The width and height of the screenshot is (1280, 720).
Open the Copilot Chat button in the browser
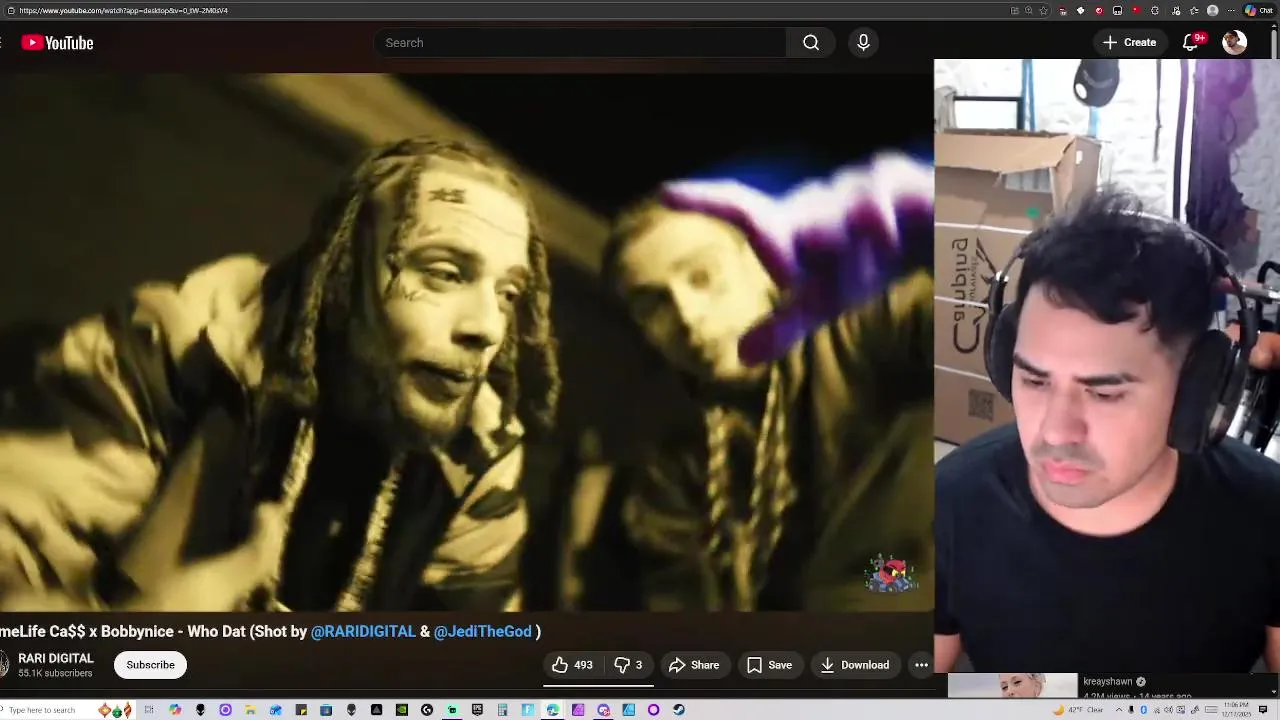[1259, 10]
